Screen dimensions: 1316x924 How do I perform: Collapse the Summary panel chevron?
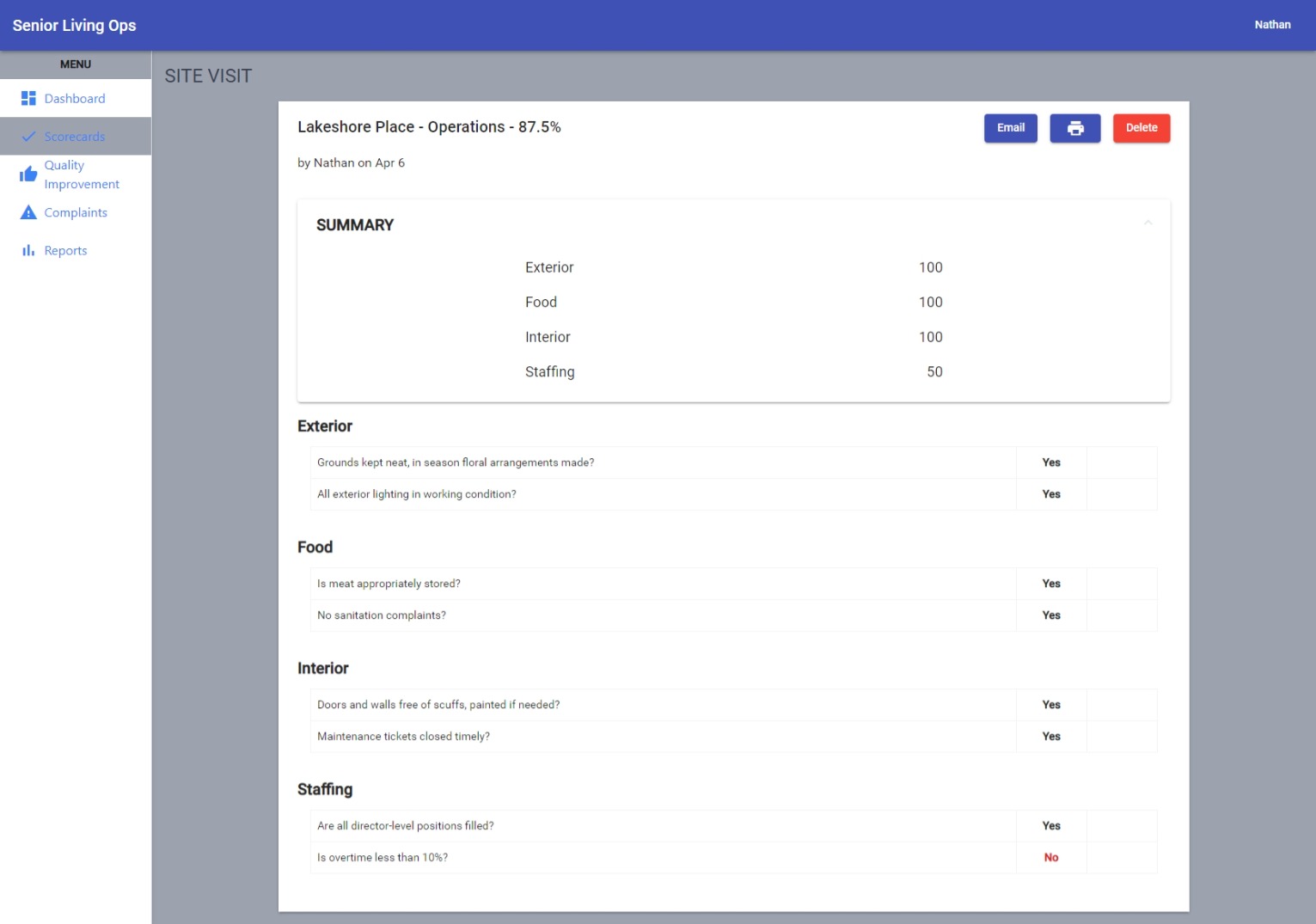(x=1148, y=223)
